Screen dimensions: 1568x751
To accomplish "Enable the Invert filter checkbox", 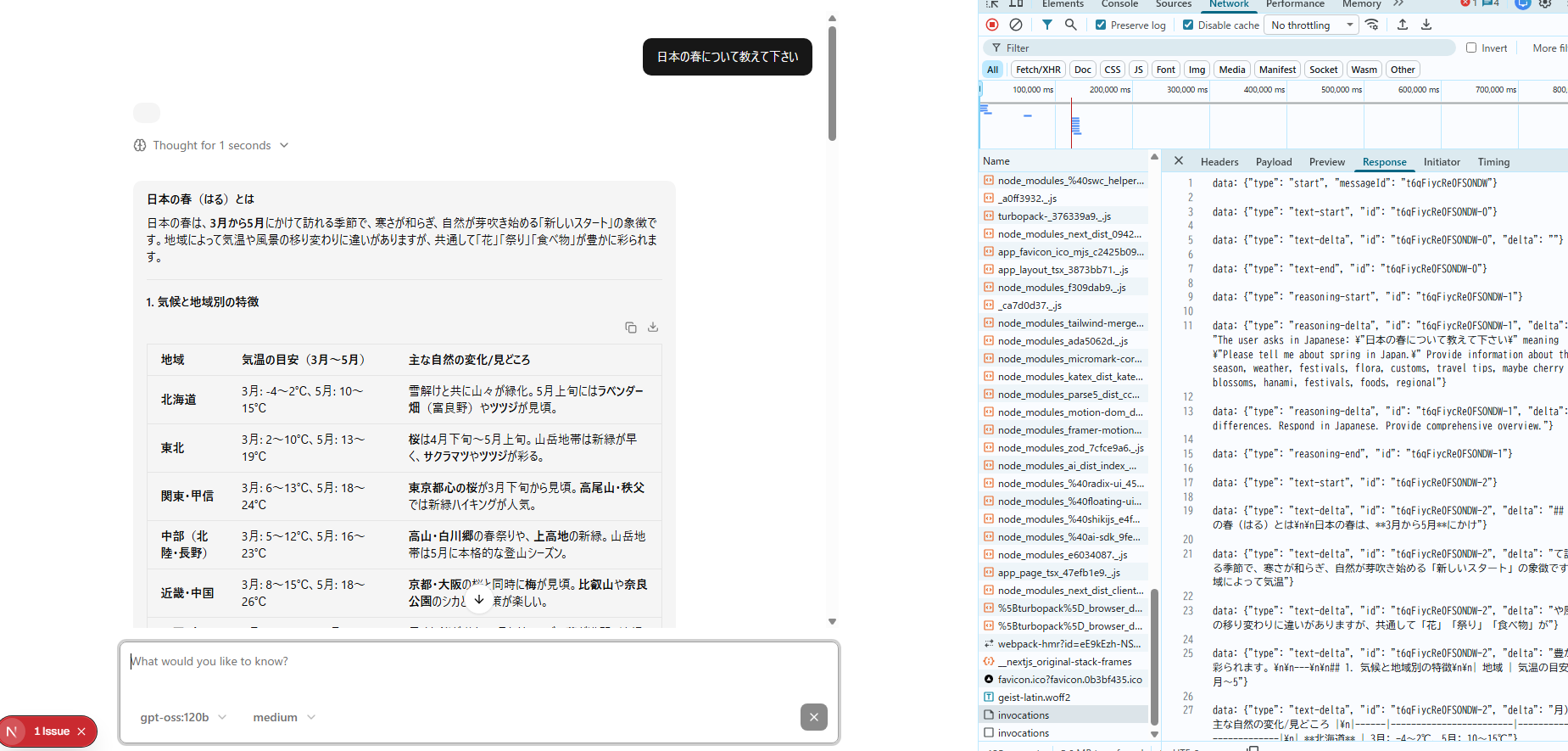I will coord(1471,48).
